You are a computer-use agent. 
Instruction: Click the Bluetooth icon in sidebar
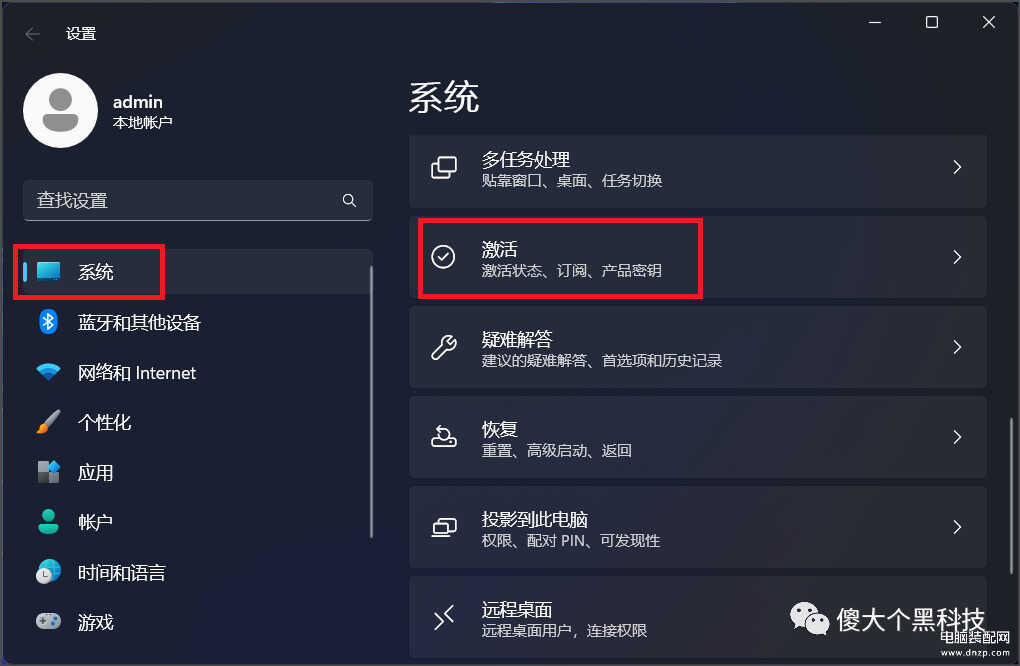point(49,322)
